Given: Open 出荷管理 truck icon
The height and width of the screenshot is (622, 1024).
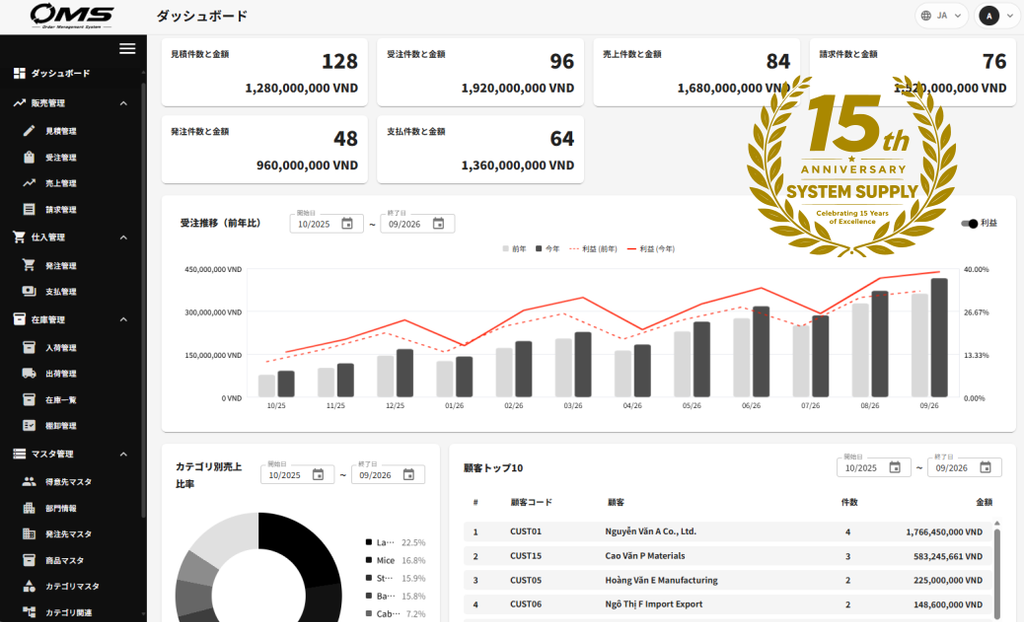Looking at the screenshot, I should coord(29,373).
